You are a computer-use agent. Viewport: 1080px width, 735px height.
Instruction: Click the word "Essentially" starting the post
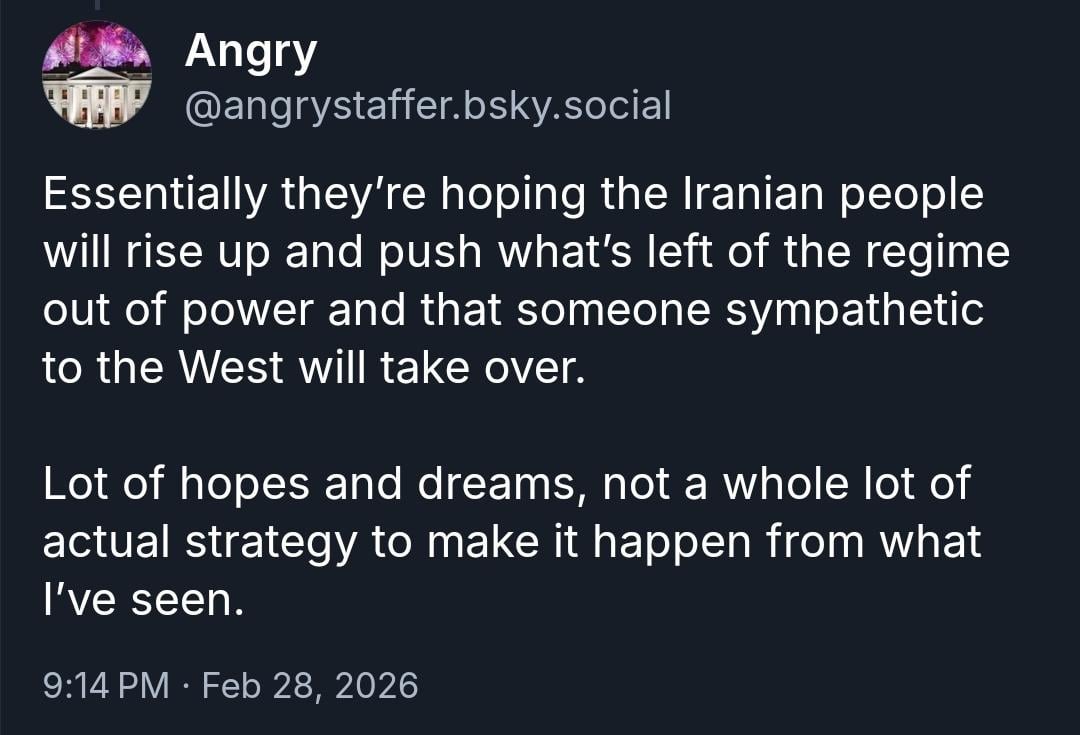153,194
